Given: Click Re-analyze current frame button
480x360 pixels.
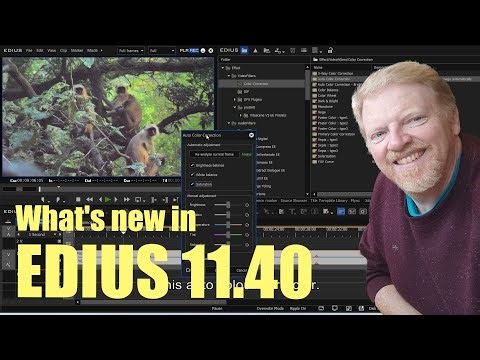Looking at the screenshot, I should point(214,154).
